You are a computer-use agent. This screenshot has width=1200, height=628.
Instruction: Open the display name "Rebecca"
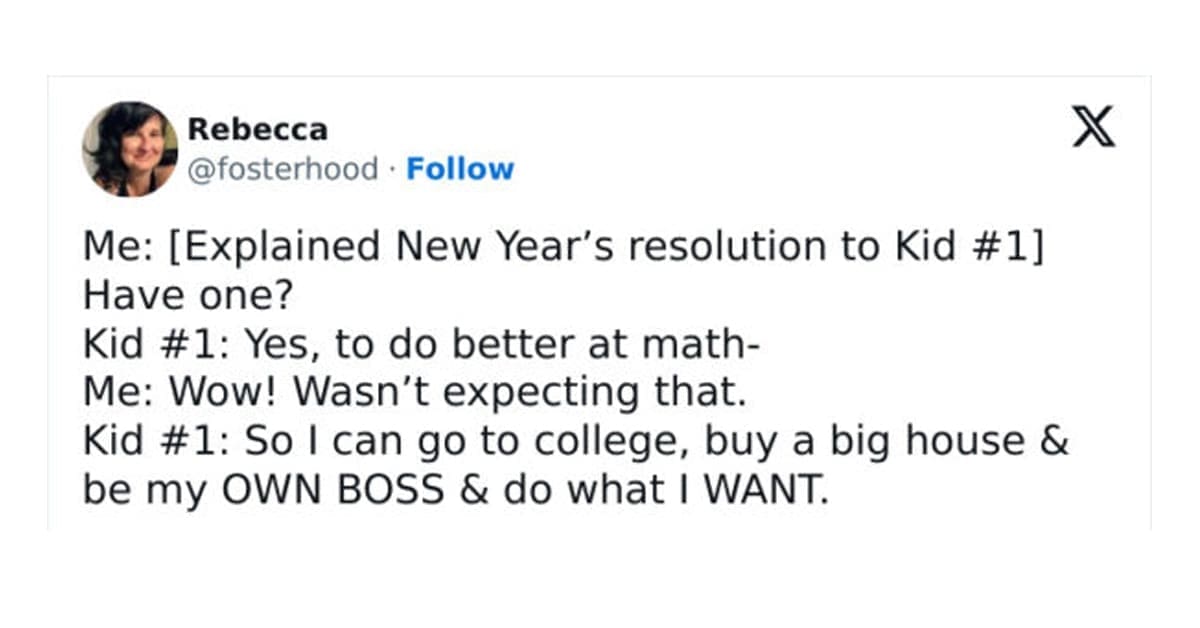pyautogui.click(x=257, y=129)
